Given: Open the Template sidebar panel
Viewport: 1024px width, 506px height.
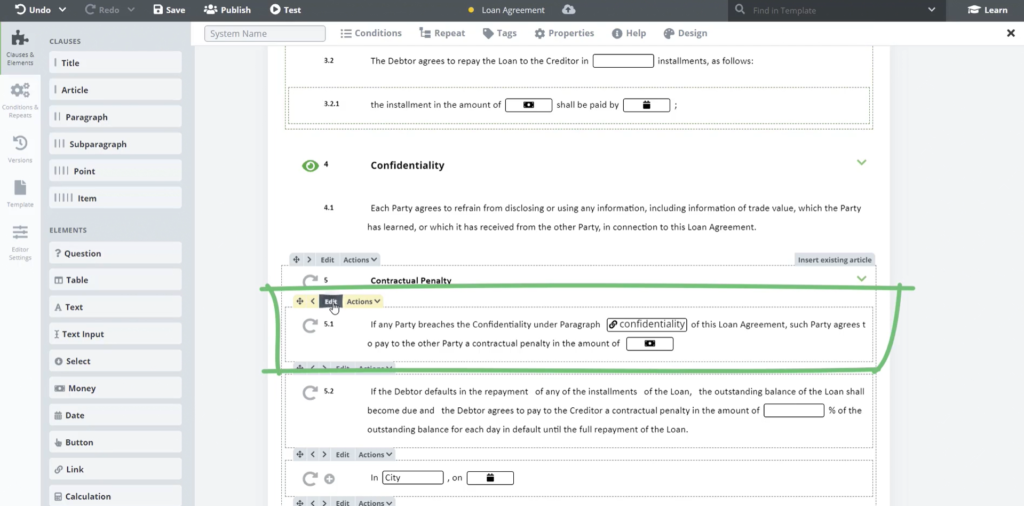Looking at the screenshot, I should [20, 192].
